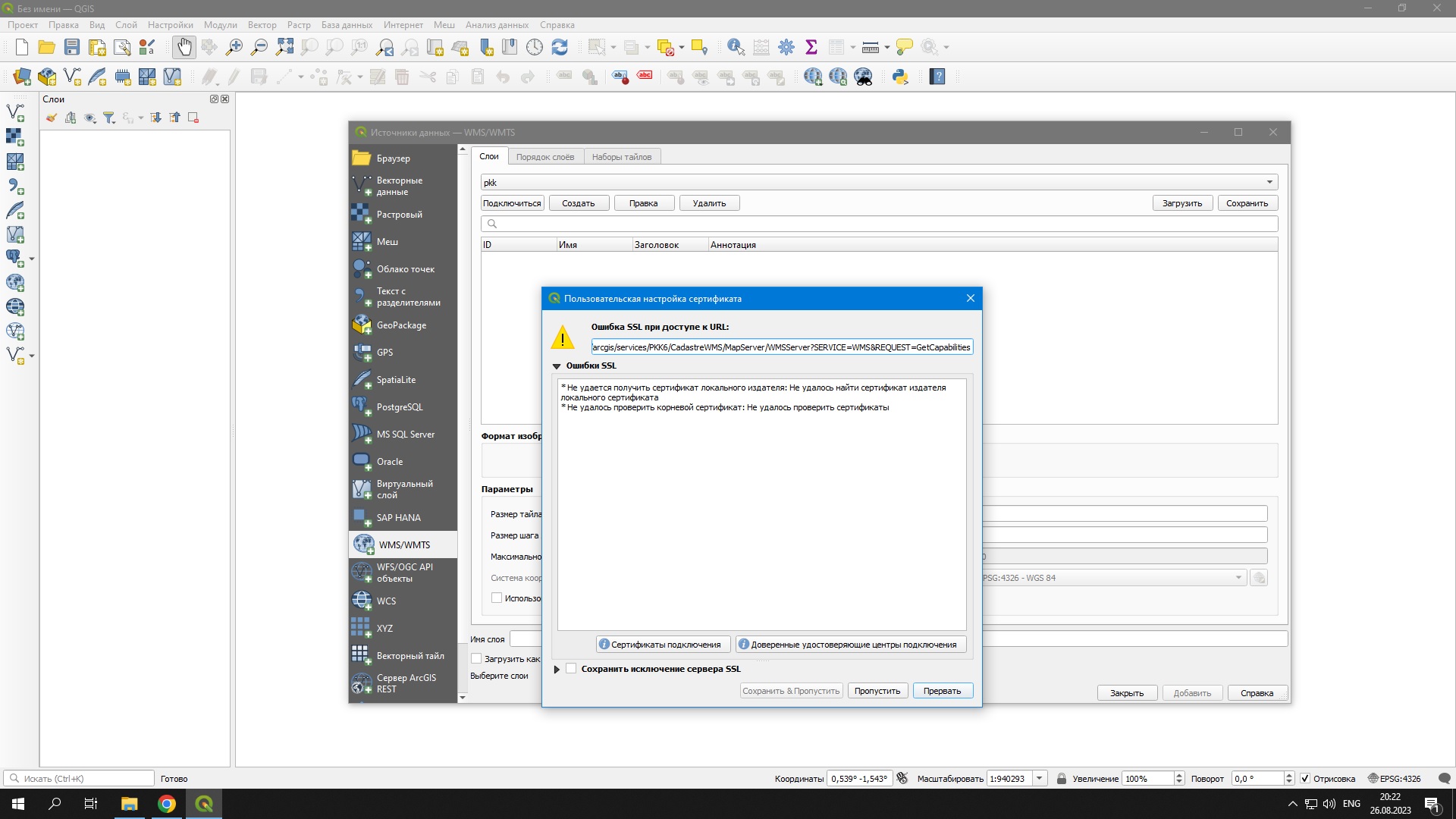The height and width of the screenshot is (819, 1456).
Task: Switch to the Наборы тайлов tab
Action: click(x=622, y=157)
